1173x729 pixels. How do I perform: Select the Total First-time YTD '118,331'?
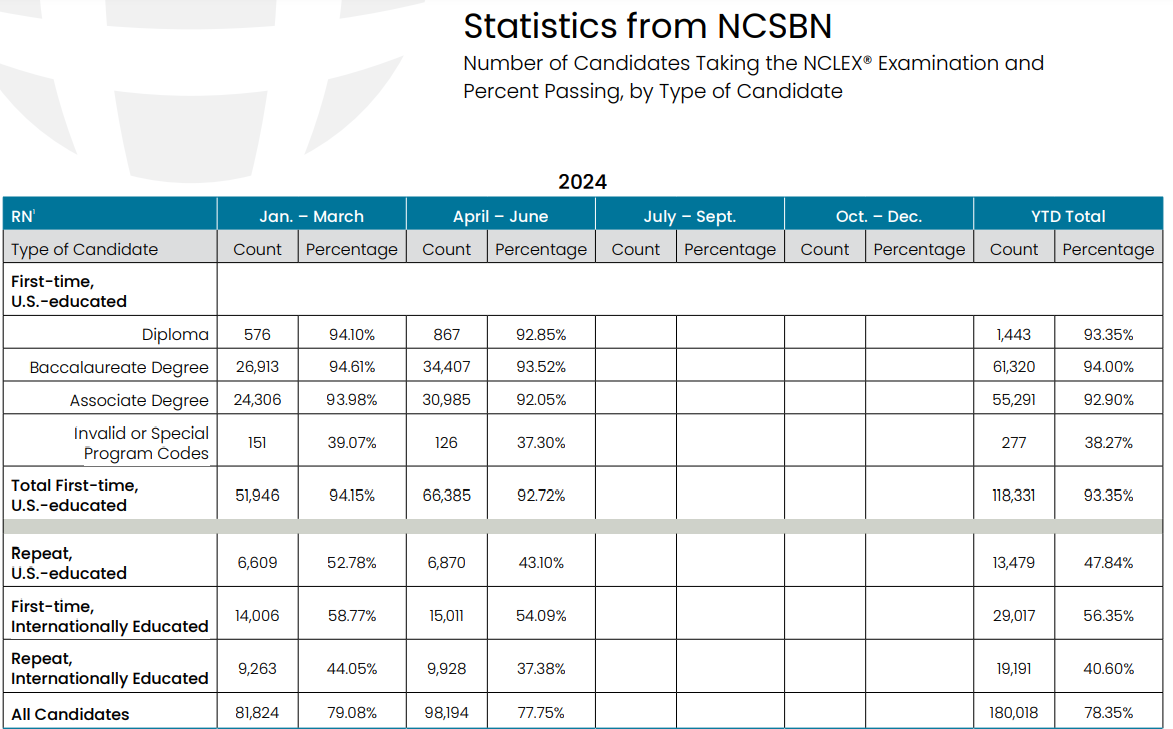1014,495
